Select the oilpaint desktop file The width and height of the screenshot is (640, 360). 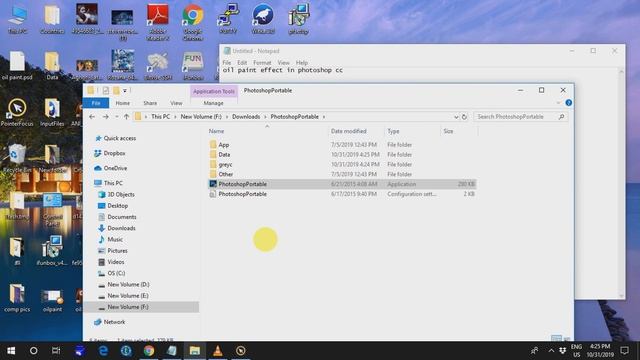(53, 301)
